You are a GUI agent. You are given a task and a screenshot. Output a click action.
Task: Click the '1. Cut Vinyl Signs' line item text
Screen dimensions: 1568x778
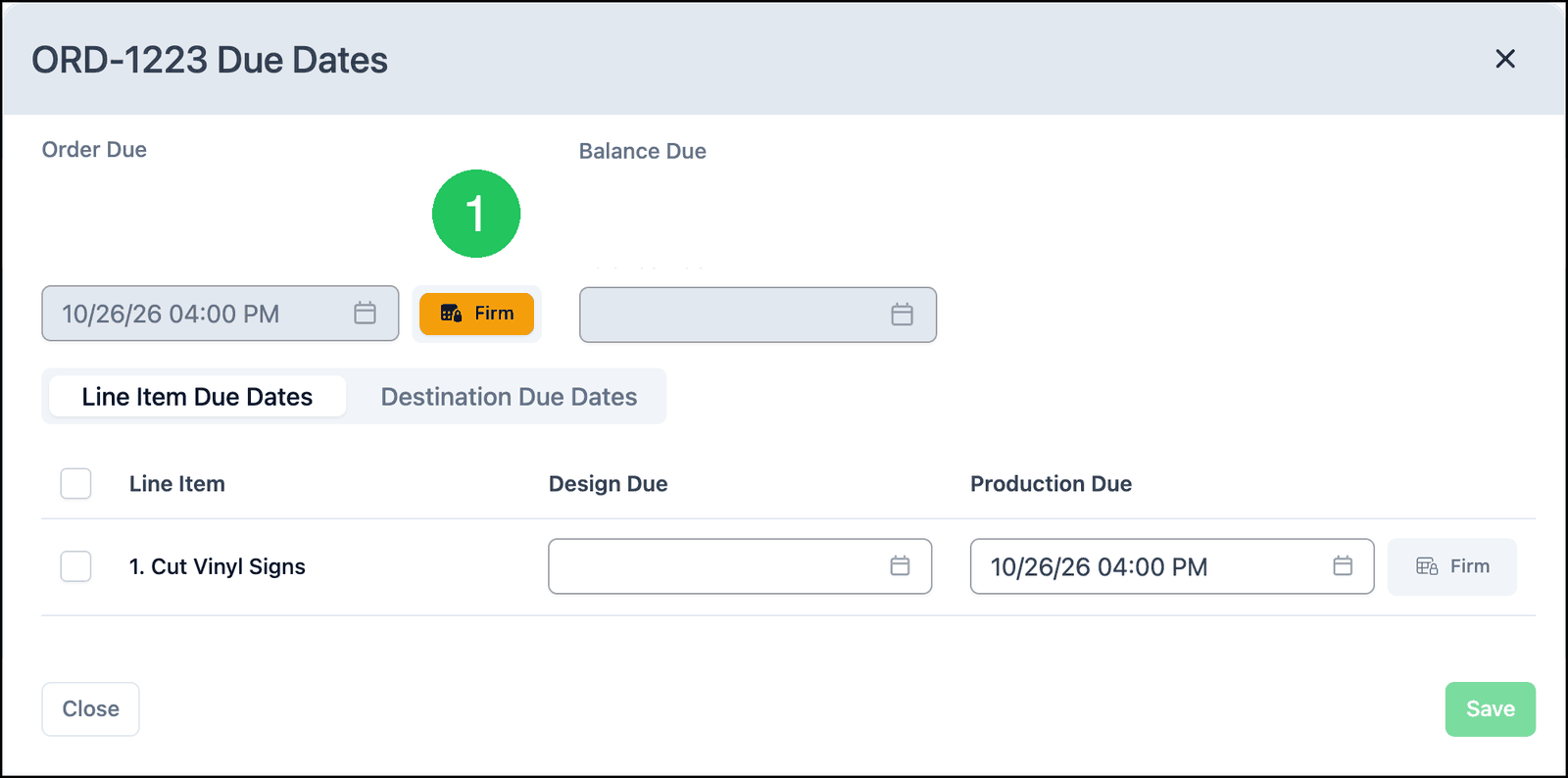(218, 566)
